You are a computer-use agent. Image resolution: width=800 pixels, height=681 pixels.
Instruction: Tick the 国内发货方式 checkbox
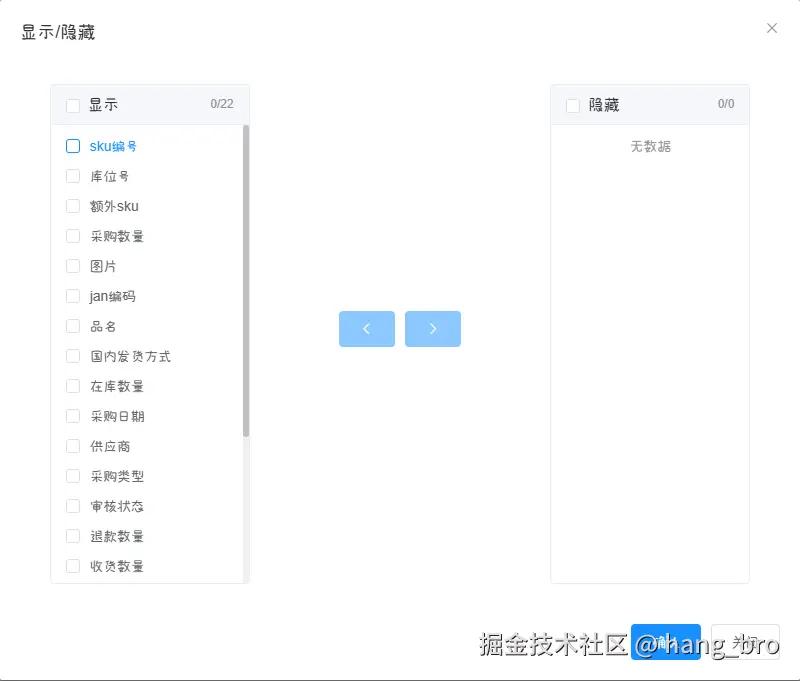coord(73,356)
